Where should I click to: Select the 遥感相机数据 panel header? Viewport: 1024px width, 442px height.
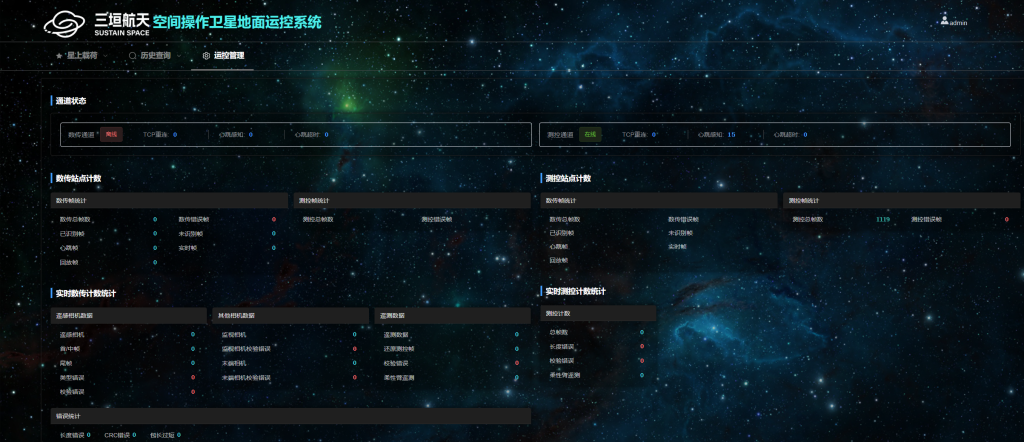129,314
